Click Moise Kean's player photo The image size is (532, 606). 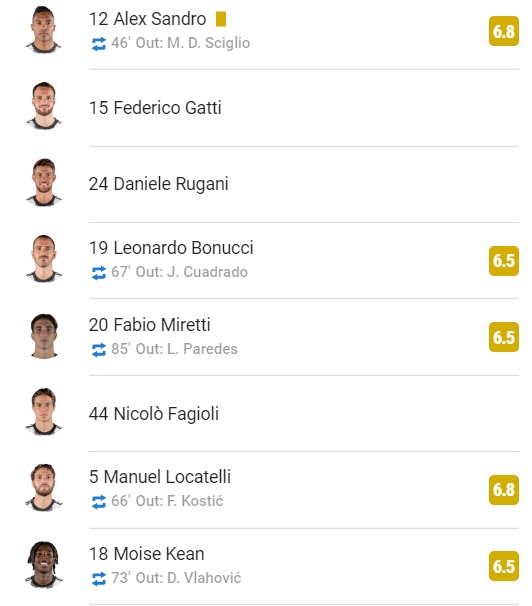pos(44,565)
